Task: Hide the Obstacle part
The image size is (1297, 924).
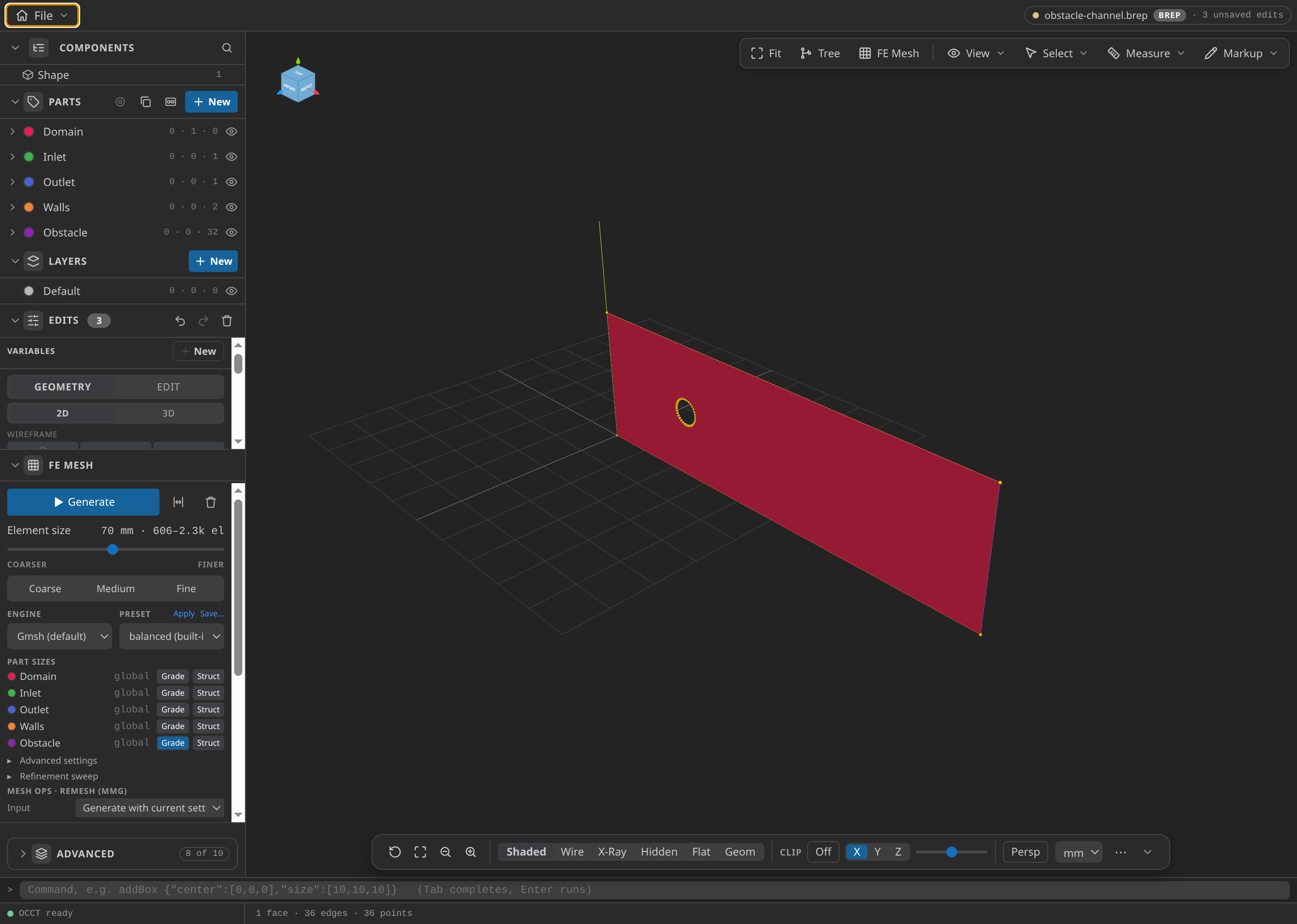Action: (231, 232)
